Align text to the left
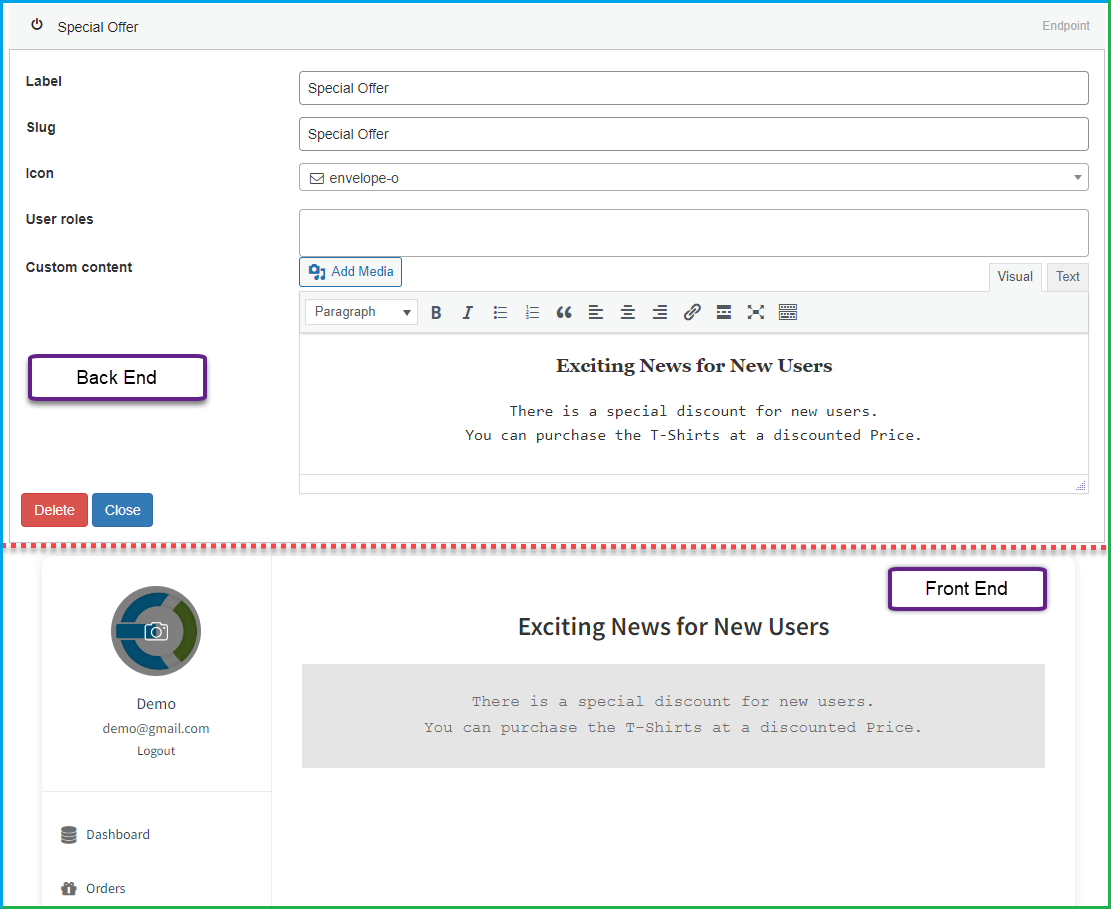 [596, 312]
